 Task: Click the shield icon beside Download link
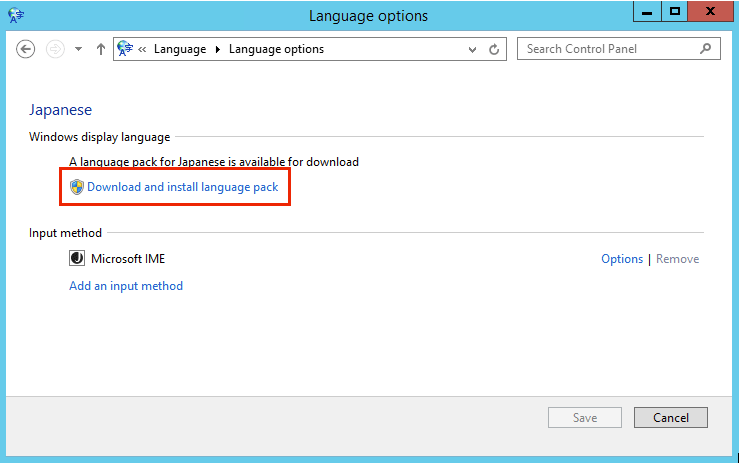pos(76,187)
